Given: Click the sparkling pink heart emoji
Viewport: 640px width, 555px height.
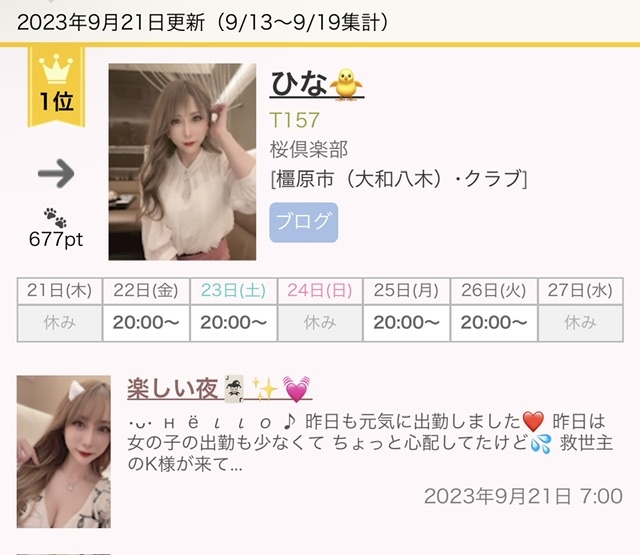Looking at the screenshot, I should click(x=296, y=388).
